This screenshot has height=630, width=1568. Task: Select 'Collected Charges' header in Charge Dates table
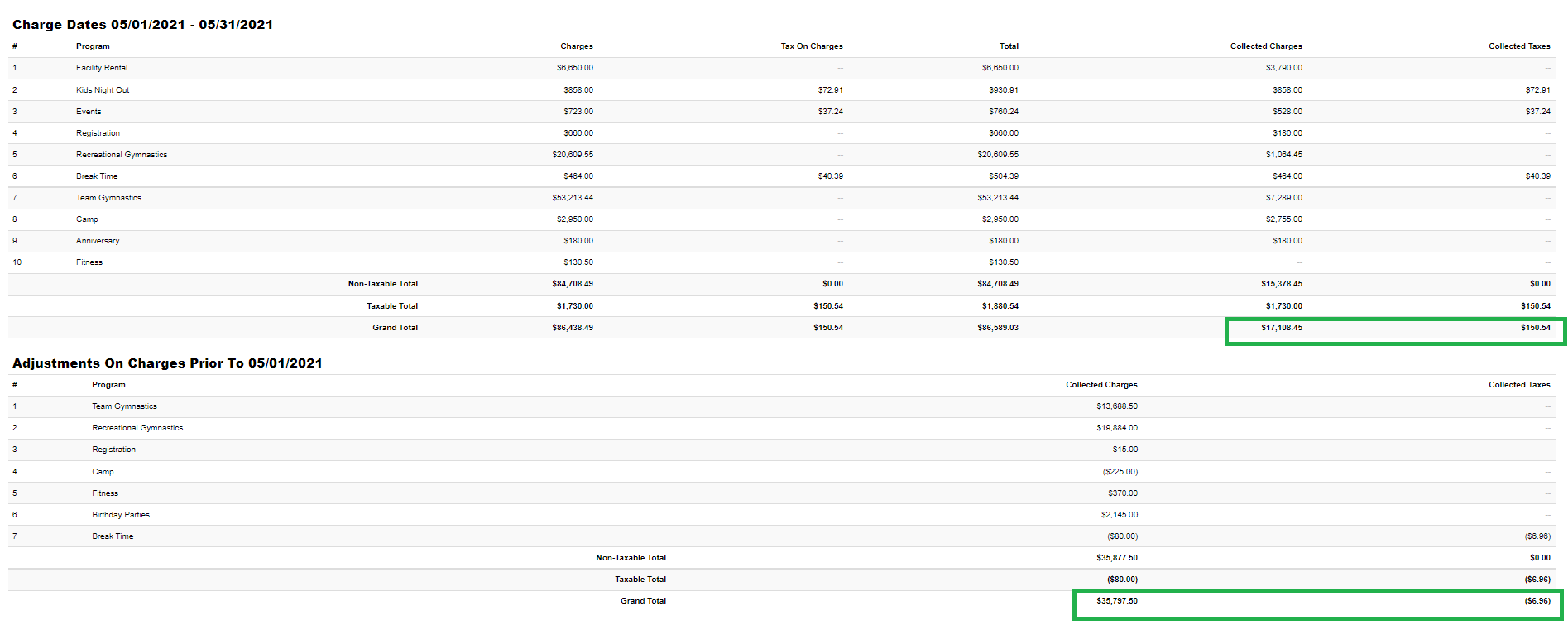1266,46
